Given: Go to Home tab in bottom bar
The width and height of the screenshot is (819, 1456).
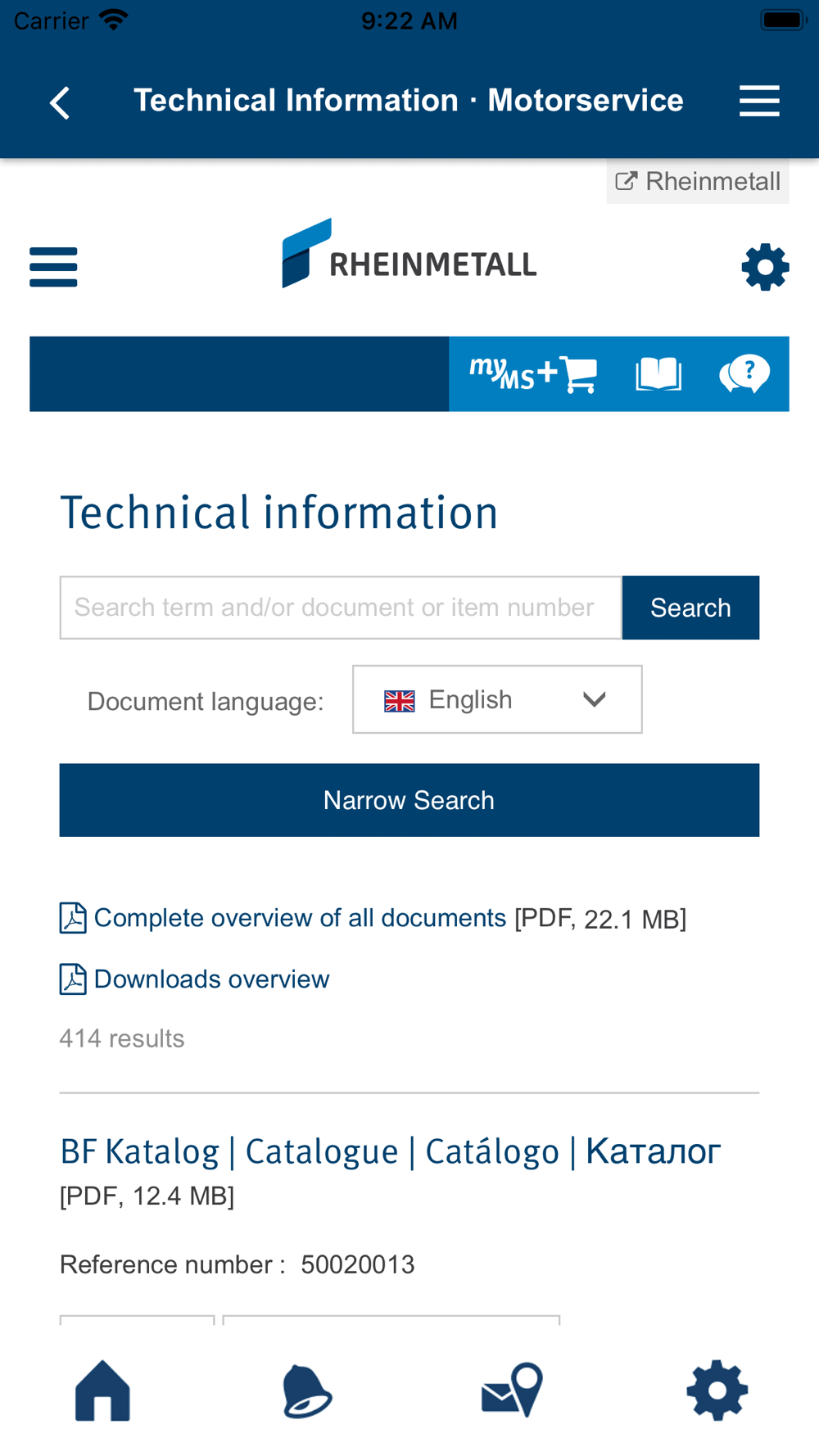Looking at the screenshot, I should point(102,1390).
